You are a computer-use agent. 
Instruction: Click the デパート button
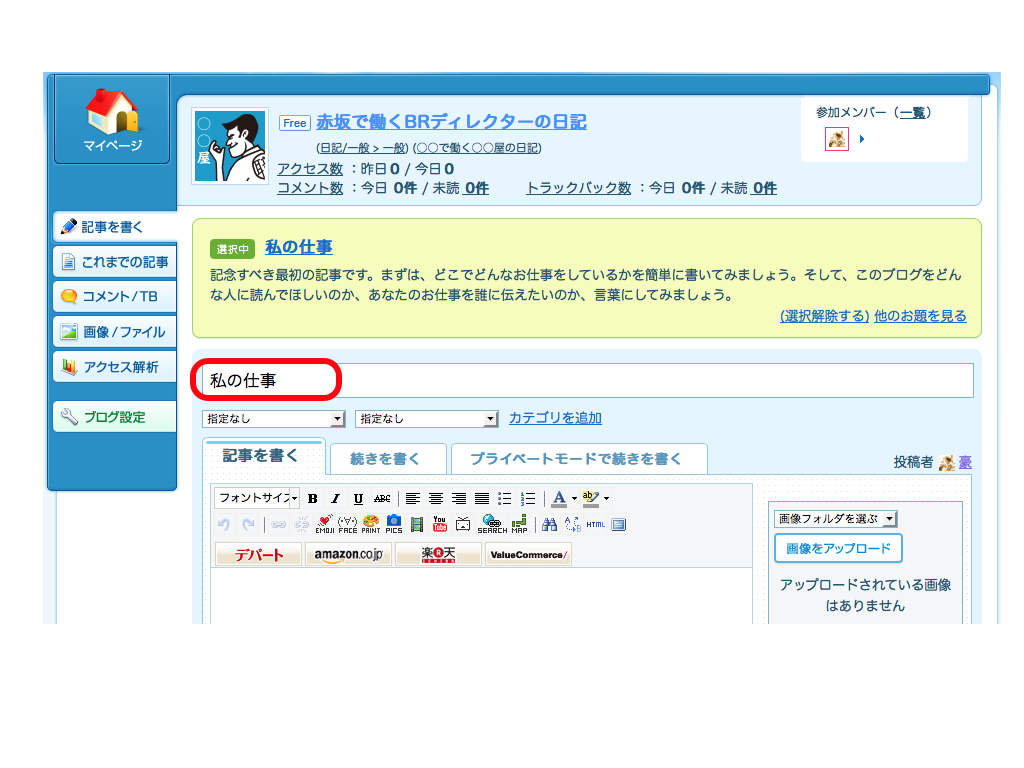click(259, 554)
